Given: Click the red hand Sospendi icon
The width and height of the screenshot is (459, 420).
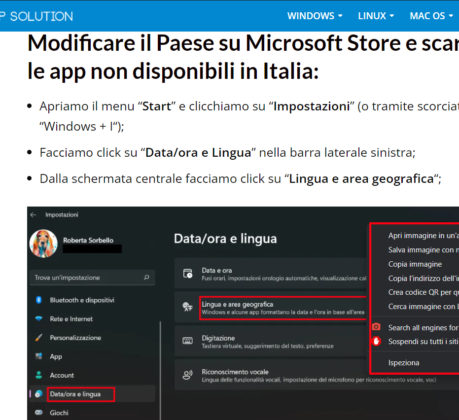Looking at the screenshot, I should [x=376, y=341].
